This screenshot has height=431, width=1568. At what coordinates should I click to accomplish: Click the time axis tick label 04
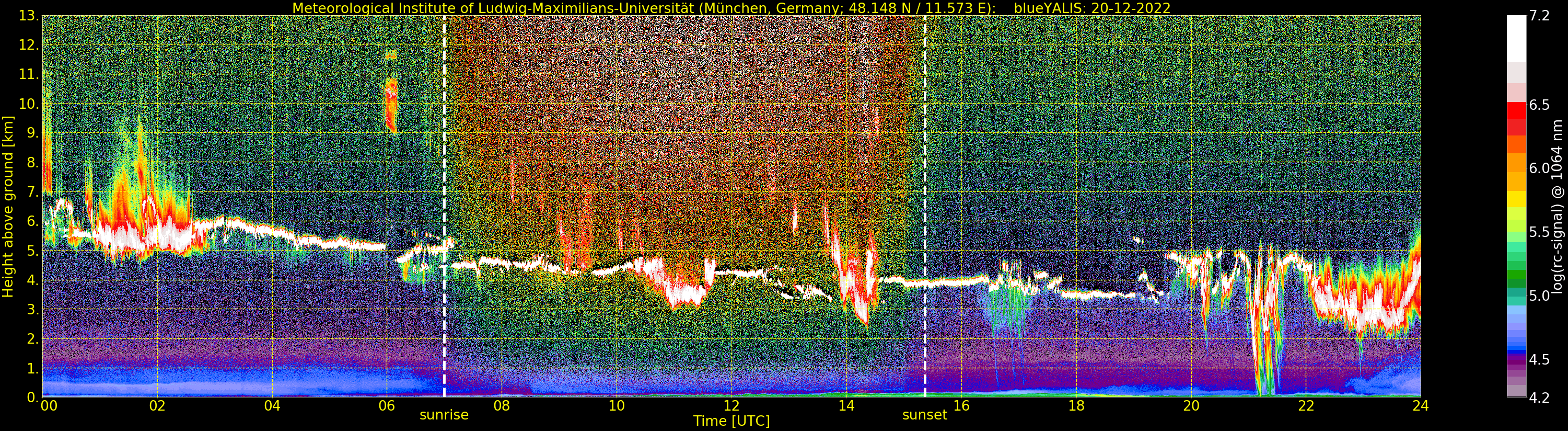click(272, 406)
